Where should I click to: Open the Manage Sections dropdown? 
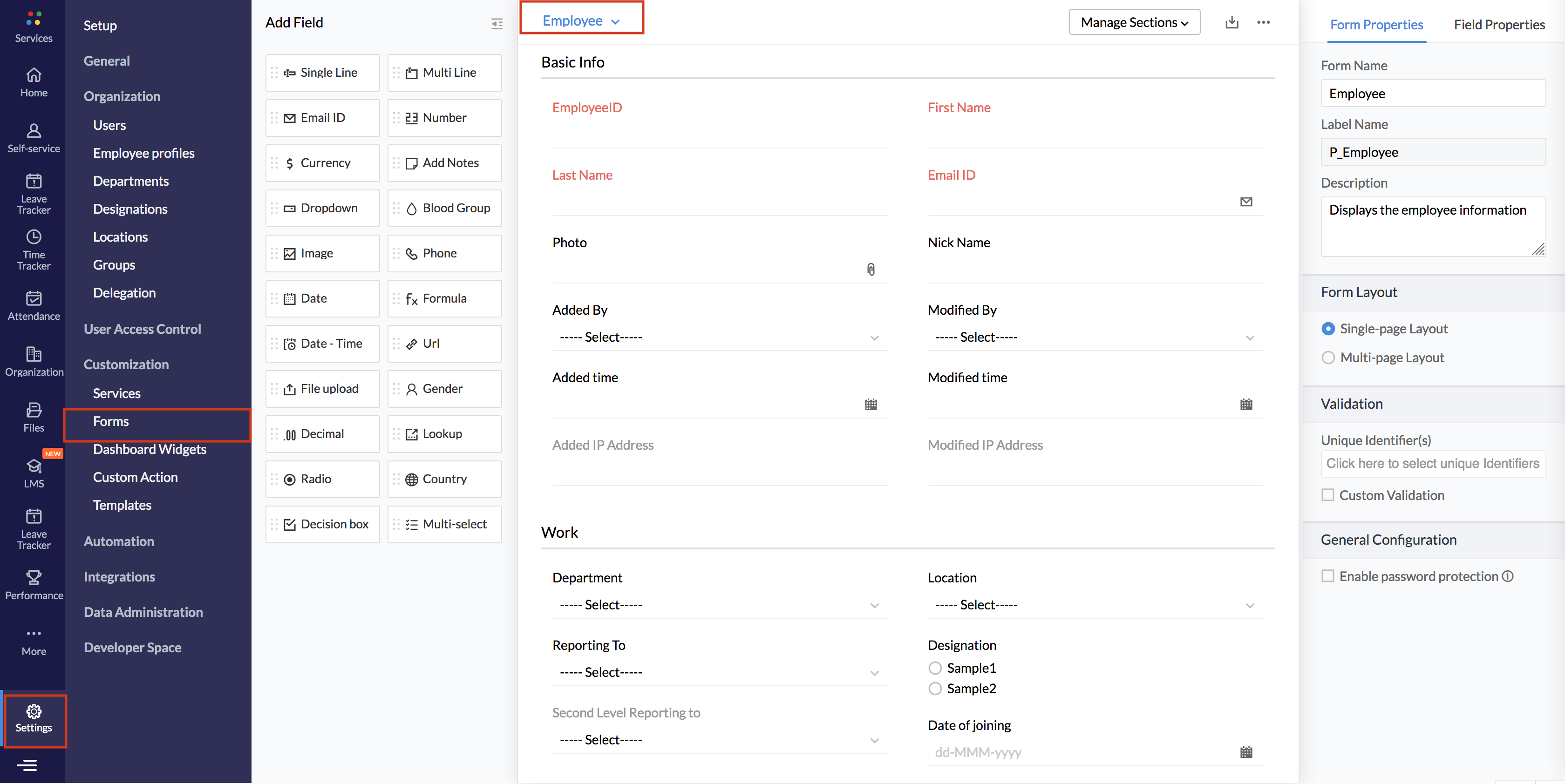coord(1134,22)
